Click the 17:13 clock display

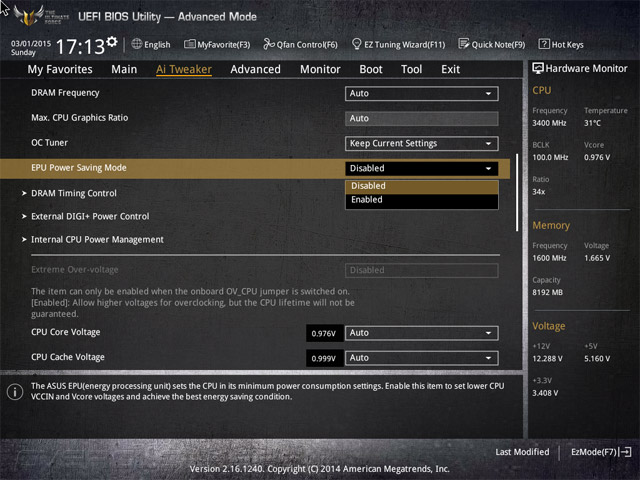click(x=81, y=46)
